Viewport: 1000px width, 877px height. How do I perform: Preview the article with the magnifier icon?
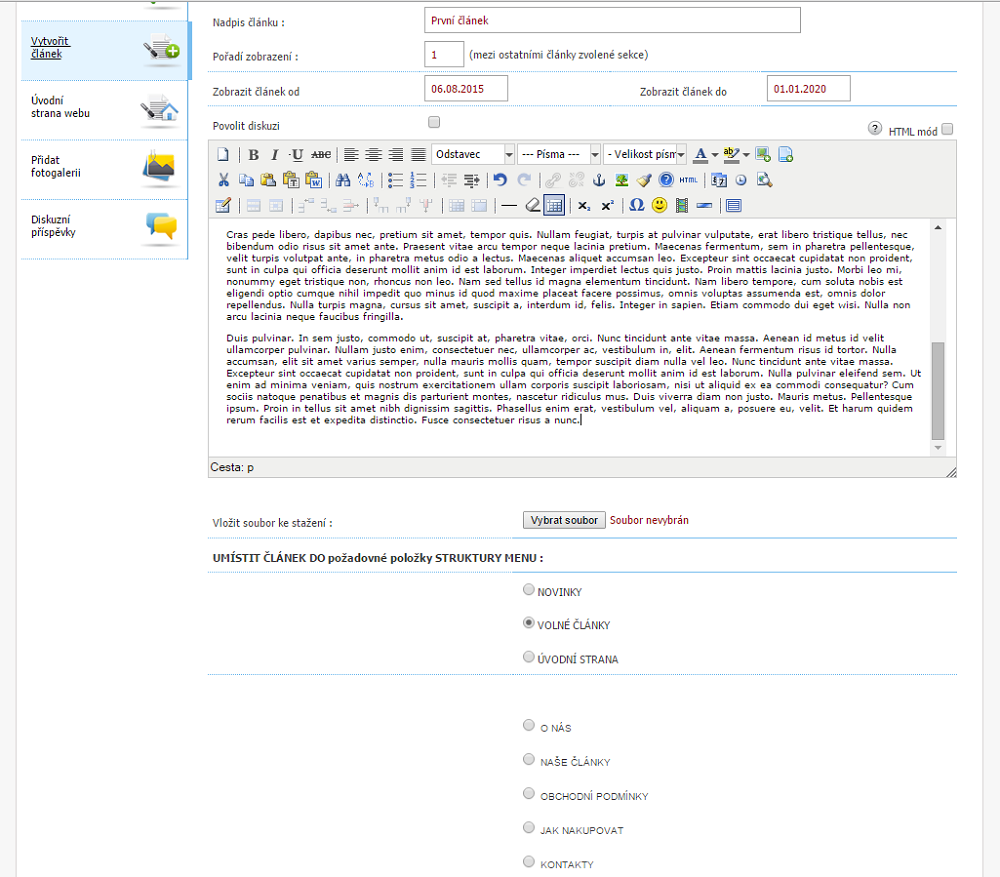click(x=764, y=180)
